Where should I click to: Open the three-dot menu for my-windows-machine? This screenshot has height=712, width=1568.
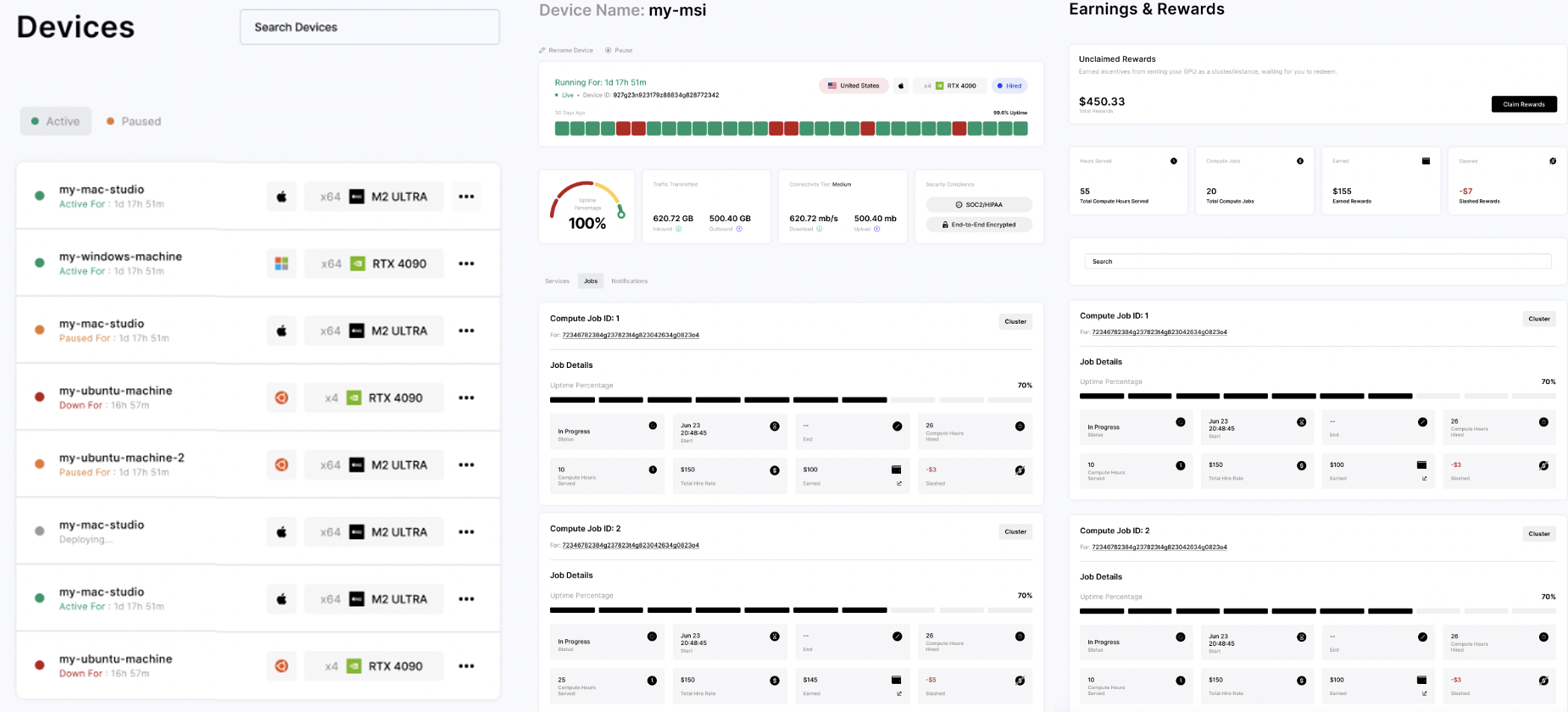tap(466, 264)
